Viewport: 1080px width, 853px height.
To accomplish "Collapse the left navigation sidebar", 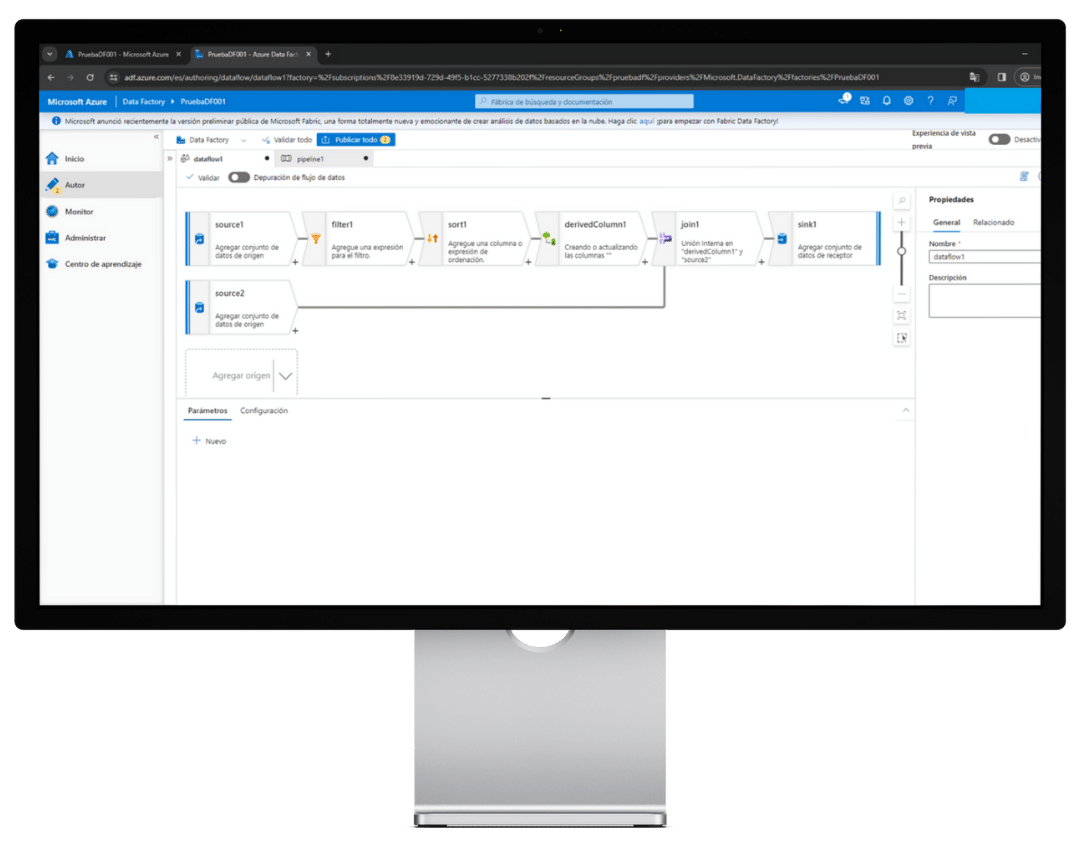I will pyautogui.click(x=156, y=136).
